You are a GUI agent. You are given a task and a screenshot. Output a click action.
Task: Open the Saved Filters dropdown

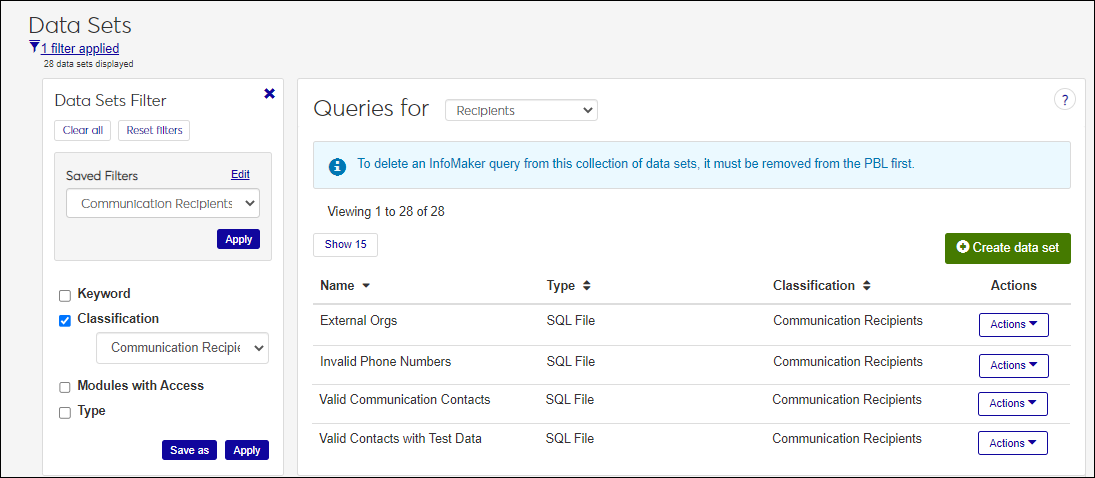tap(163, 203)
